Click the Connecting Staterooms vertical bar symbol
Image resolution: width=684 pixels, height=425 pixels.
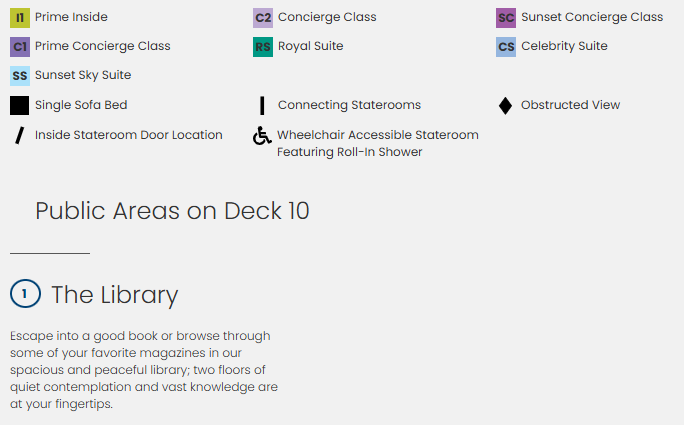tap(262, 105)
